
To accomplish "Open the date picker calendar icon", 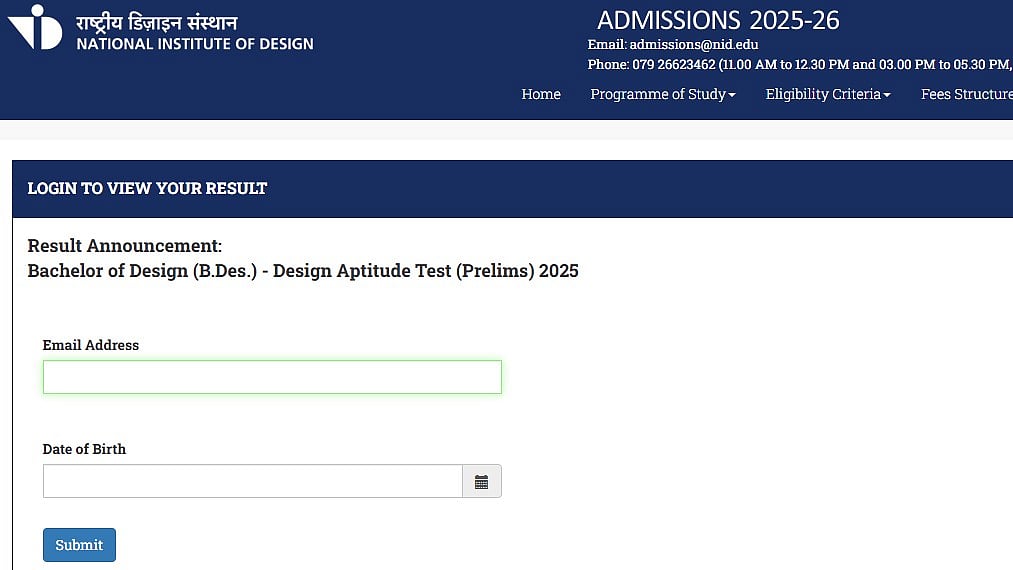I will 481,482.
